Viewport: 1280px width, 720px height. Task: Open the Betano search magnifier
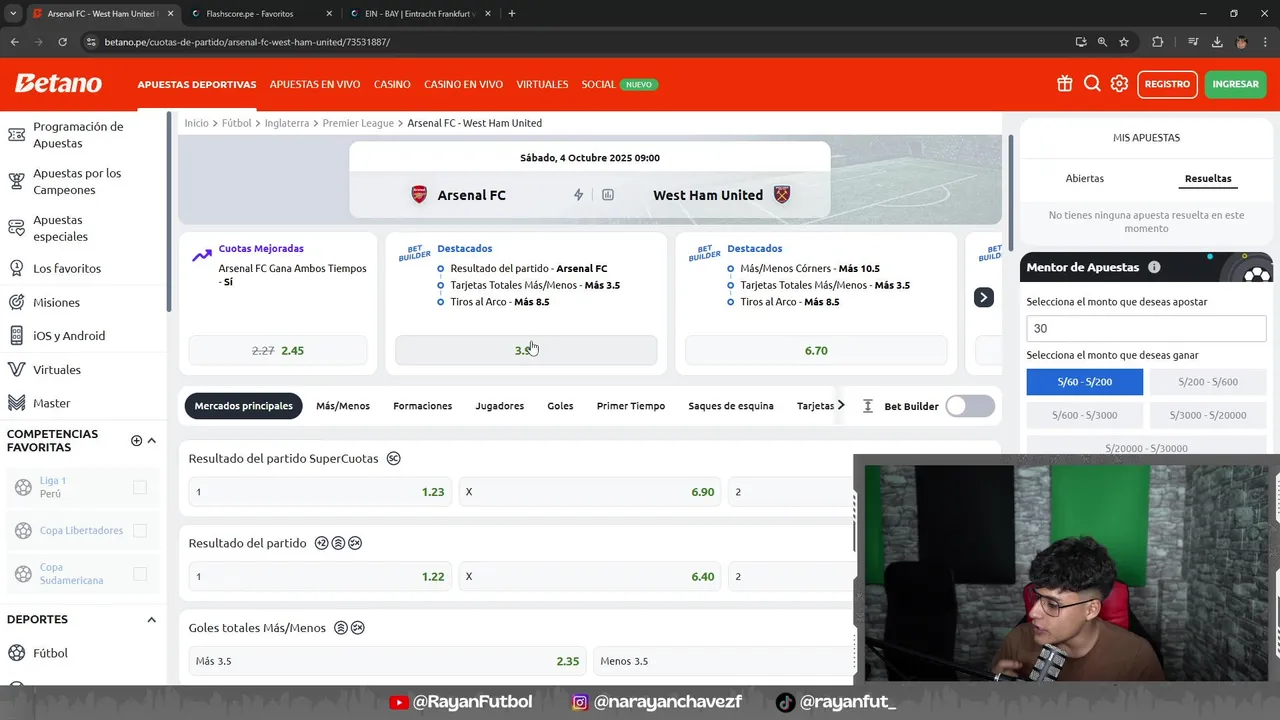(x=1092, y=84)
